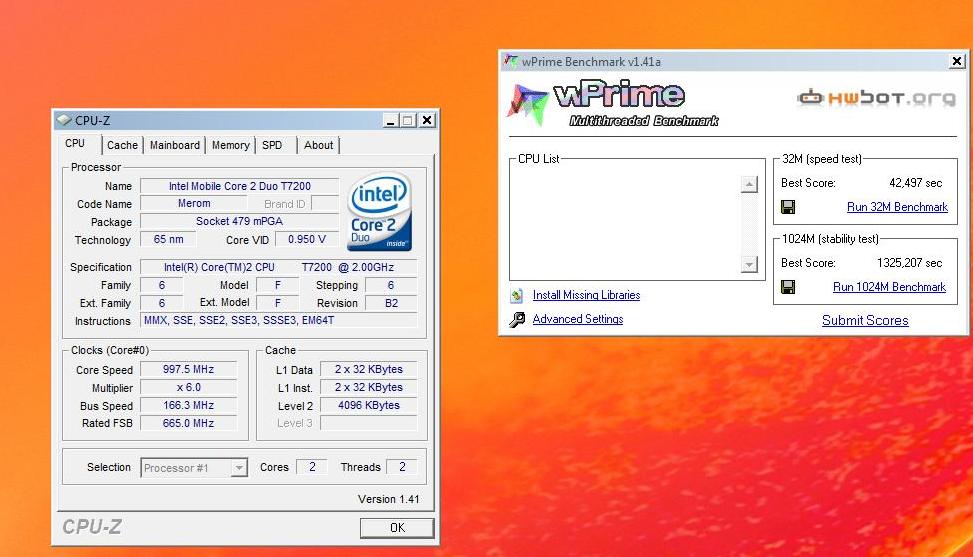
Task: Click the Revision value 'B2'
Action: point(391,303)
